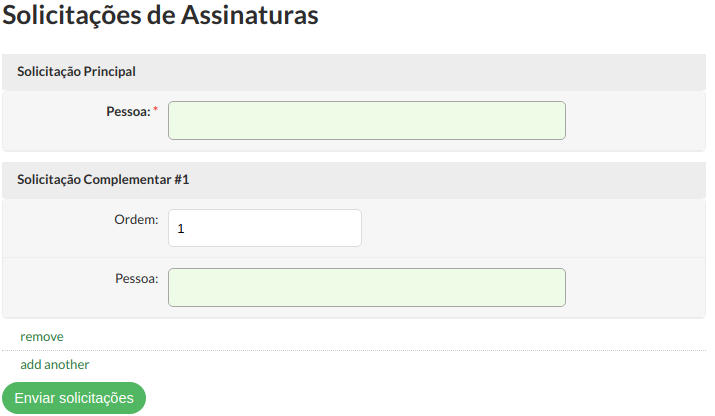This screenshot has width=715, height=416.
Task: Click the Ordem label
Action: coord(136,219)
